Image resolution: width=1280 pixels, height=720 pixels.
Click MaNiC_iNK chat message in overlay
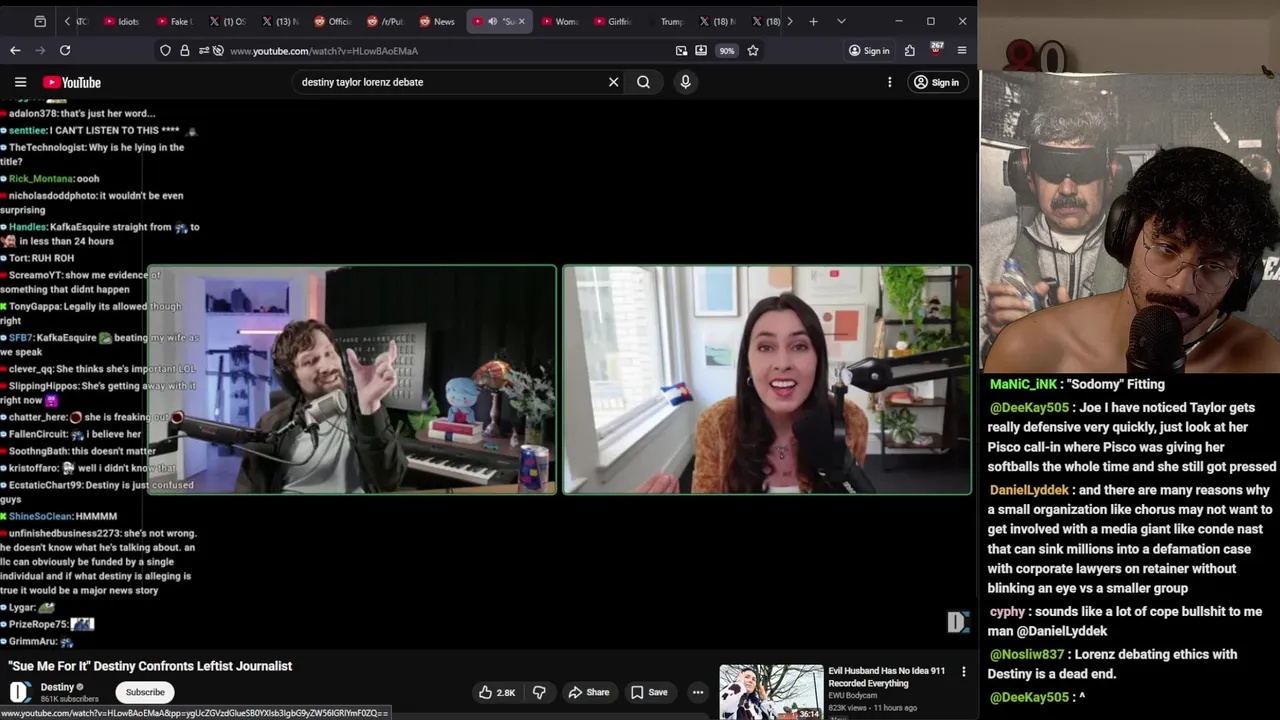[x=1077, y=384]
